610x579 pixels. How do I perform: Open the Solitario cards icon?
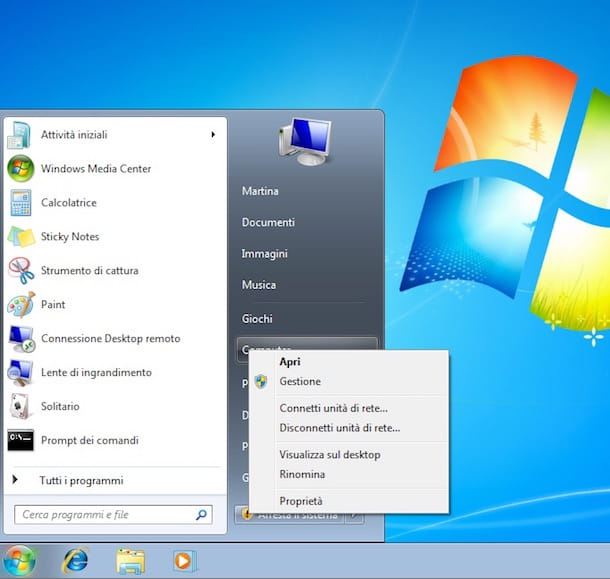click(20, 406)
